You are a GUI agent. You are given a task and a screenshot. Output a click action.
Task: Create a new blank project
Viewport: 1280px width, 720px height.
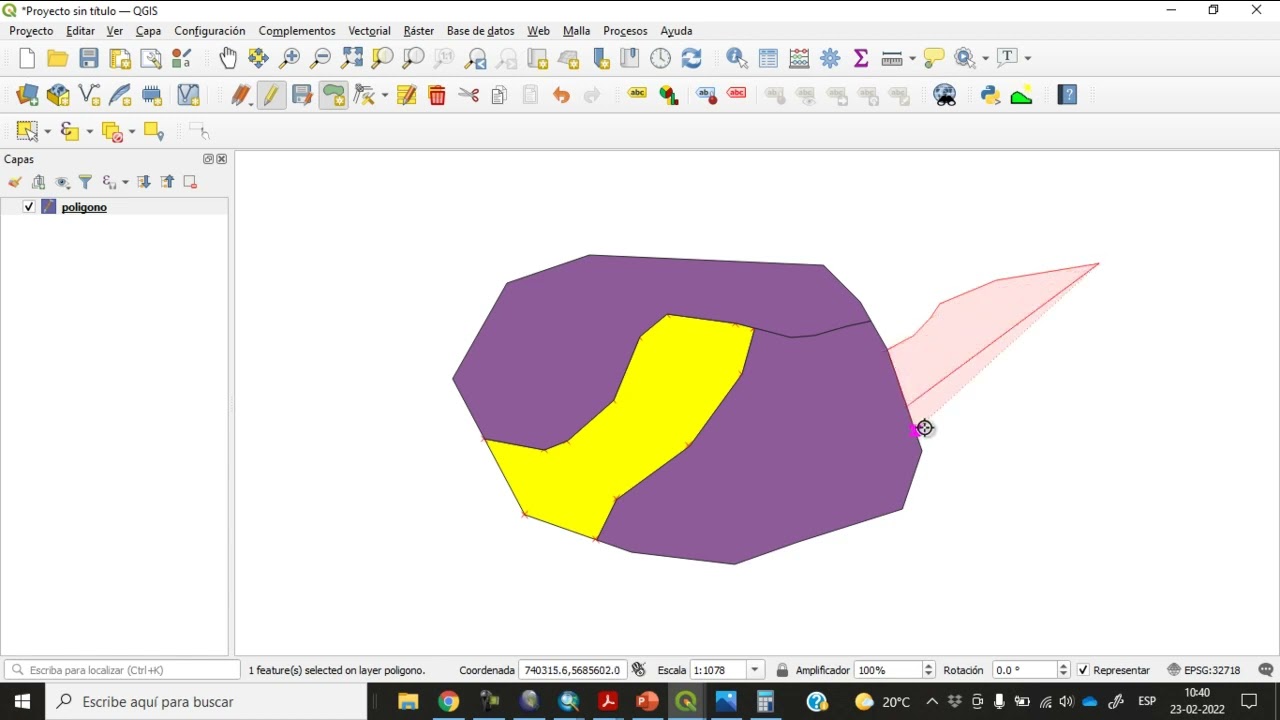pyautogui.click(x=27, y=58)
